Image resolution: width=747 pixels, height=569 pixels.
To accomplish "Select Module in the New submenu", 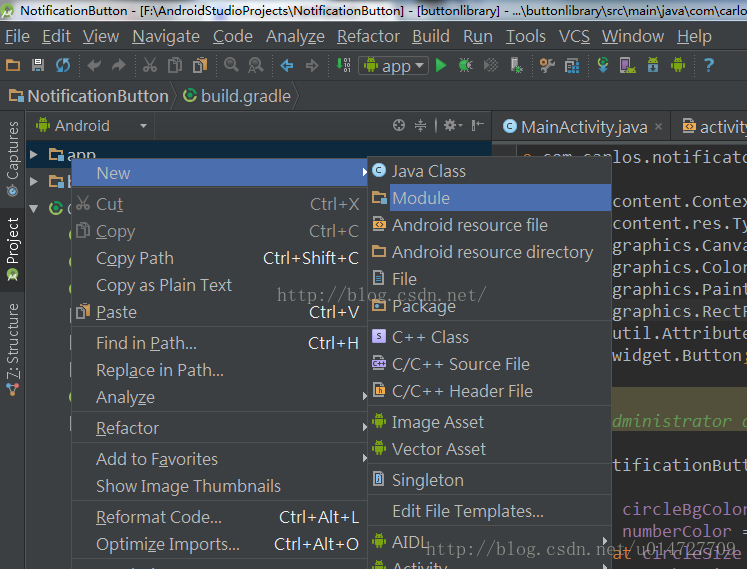I will pos(490,198).
